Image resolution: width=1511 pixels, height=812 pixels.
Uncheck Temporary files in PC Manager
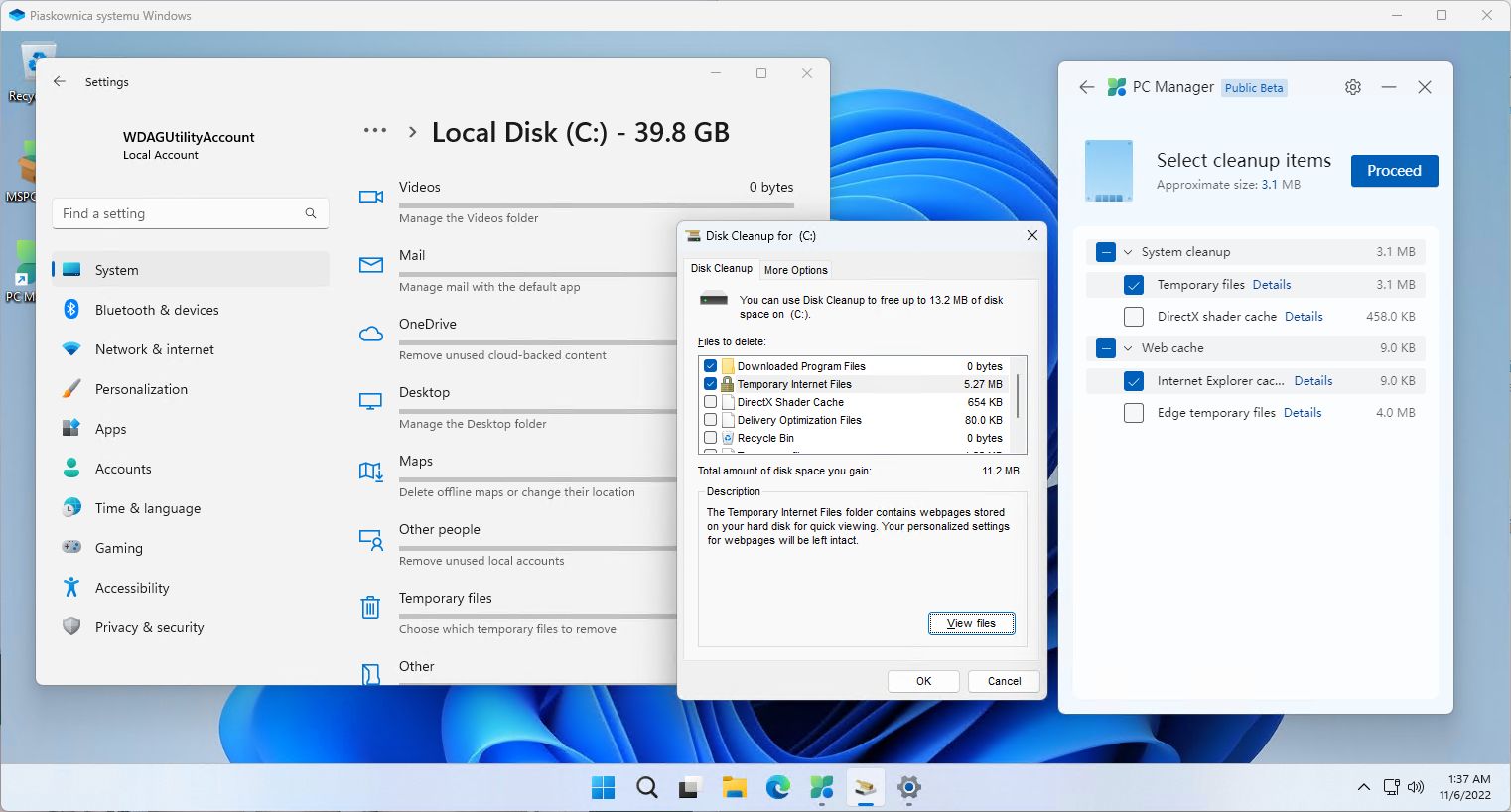[x=1133, y=285]
